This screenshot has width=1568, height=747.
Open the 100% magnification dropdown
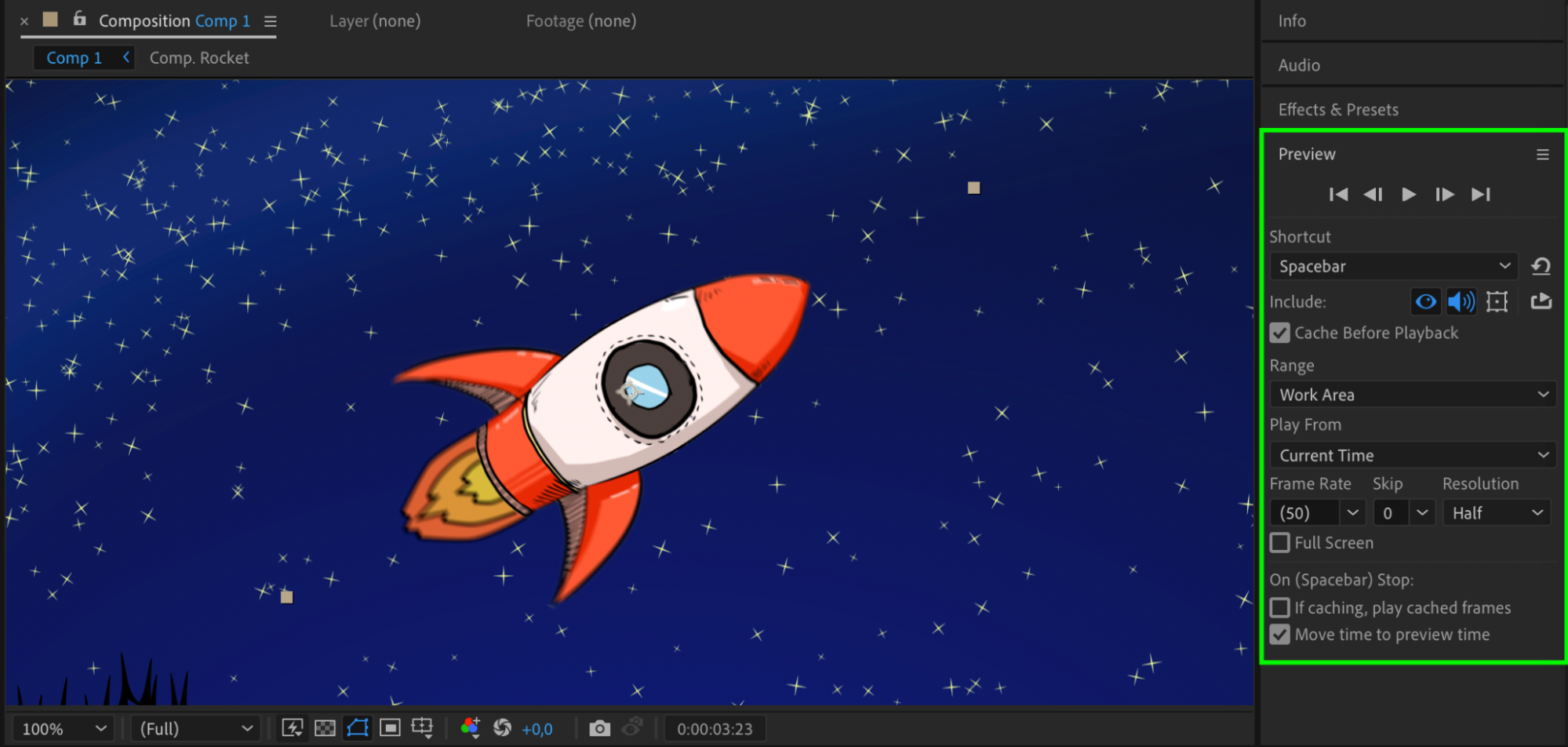pyautogui.click(x=63, y=729)
